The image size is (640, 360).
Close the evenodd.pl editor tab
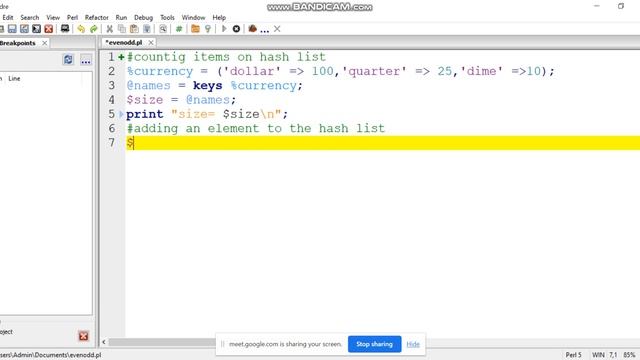pyautogui.click(x=151, y=42)
